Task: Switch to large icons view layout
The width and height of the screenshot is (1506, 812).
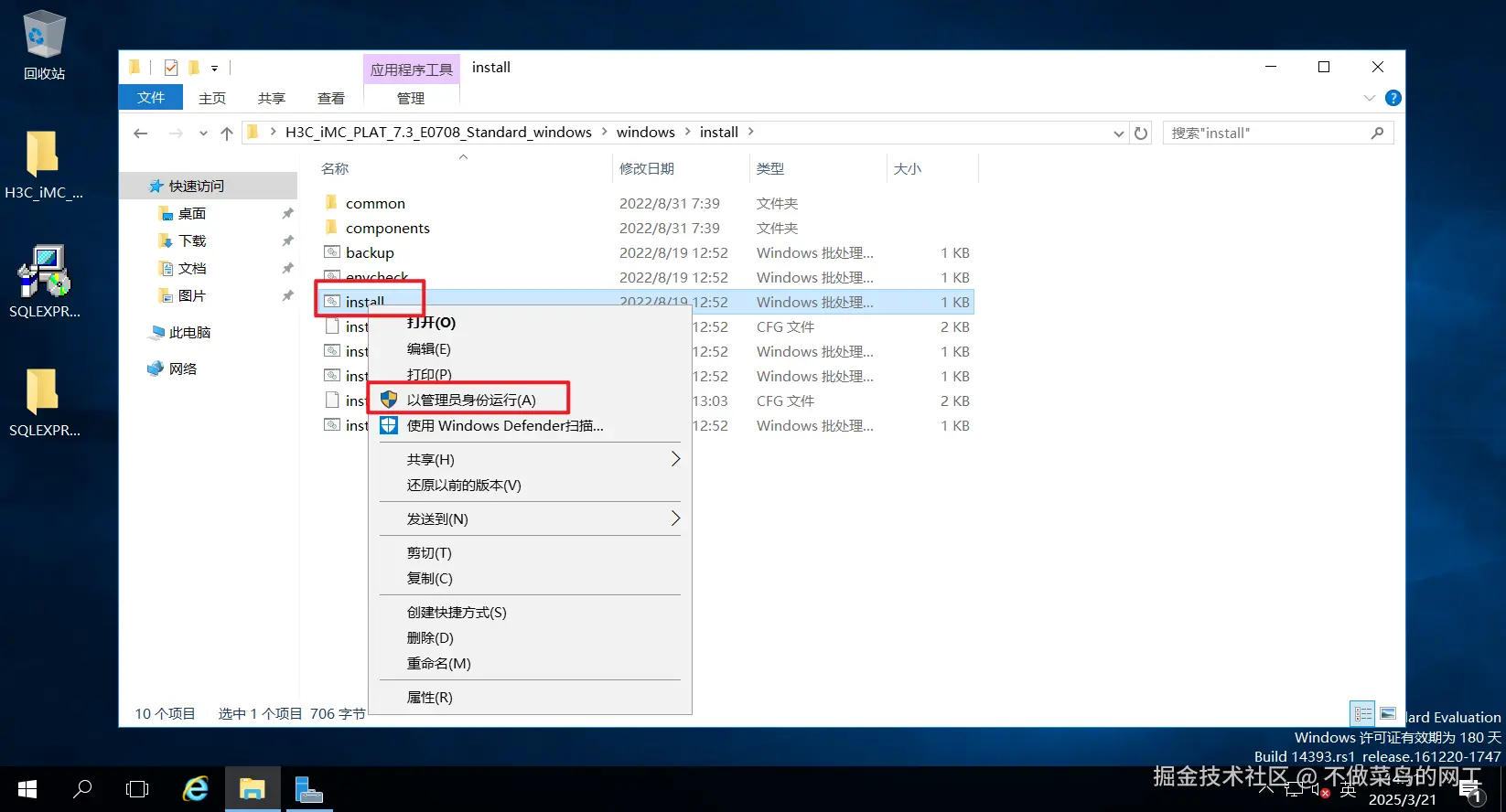Action: (1388, 714)
